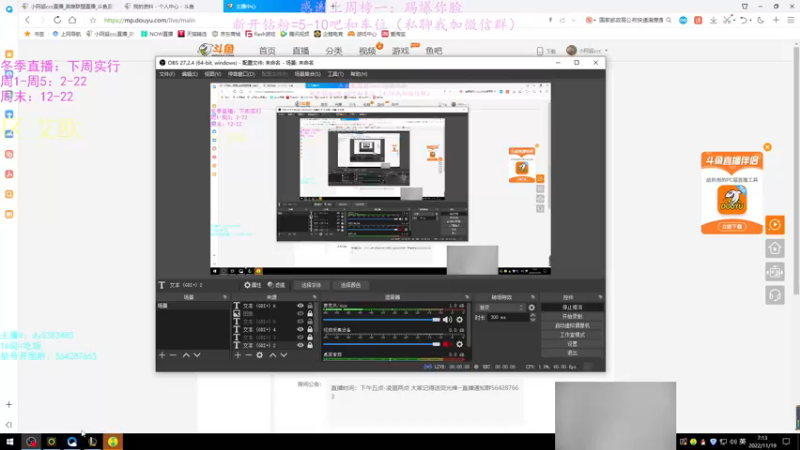Open the Windows Start menu
800x450 pixels.
click(10, 442)
